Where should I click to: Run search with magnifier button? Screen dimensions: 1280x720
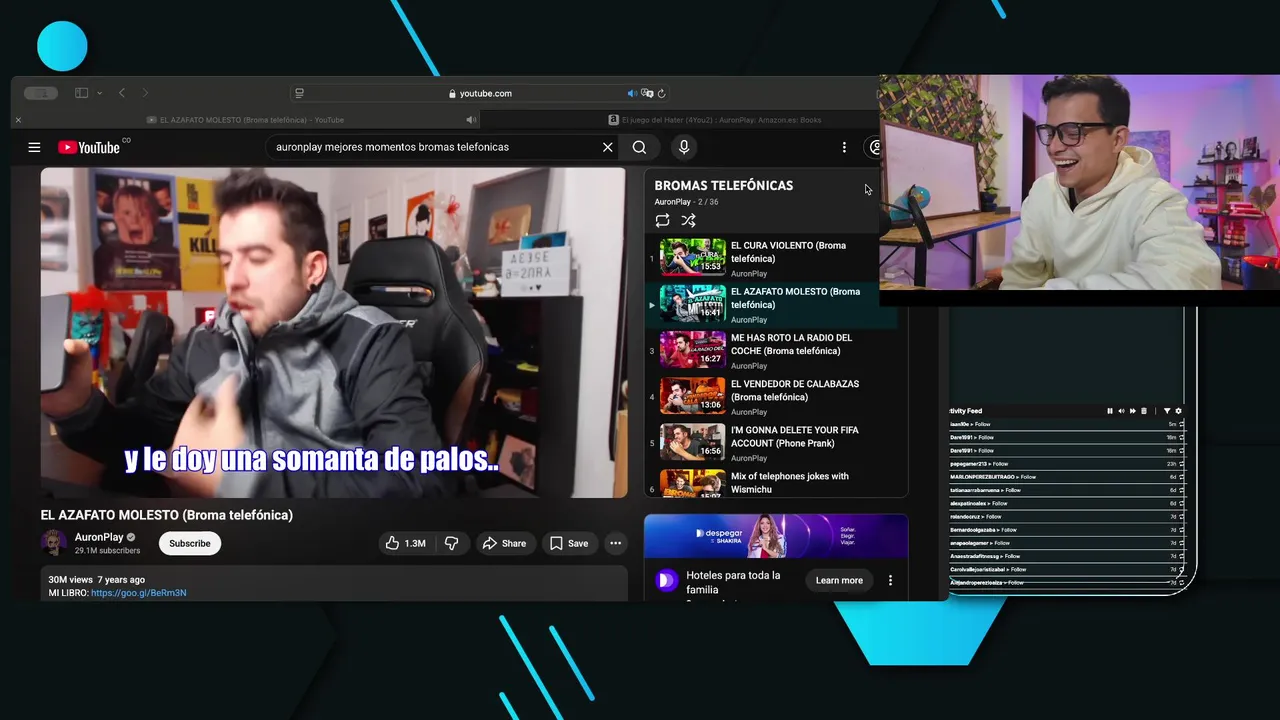click(x=639, y=147)
